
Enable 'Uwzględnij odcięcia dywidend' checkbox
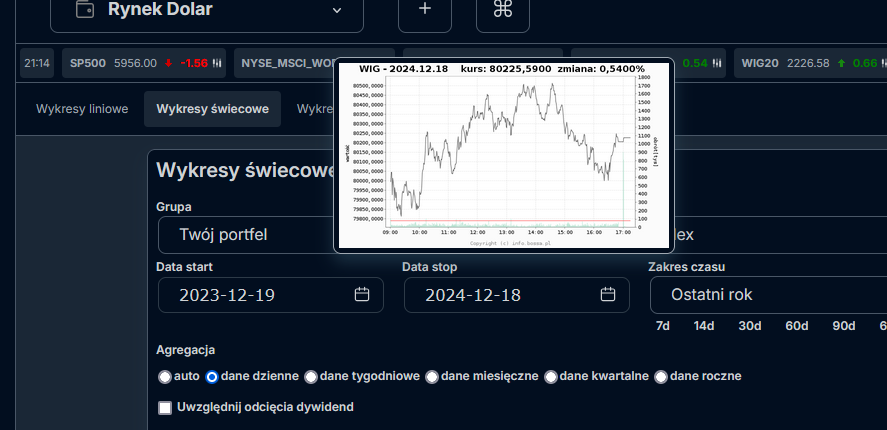tap(165, 407)
